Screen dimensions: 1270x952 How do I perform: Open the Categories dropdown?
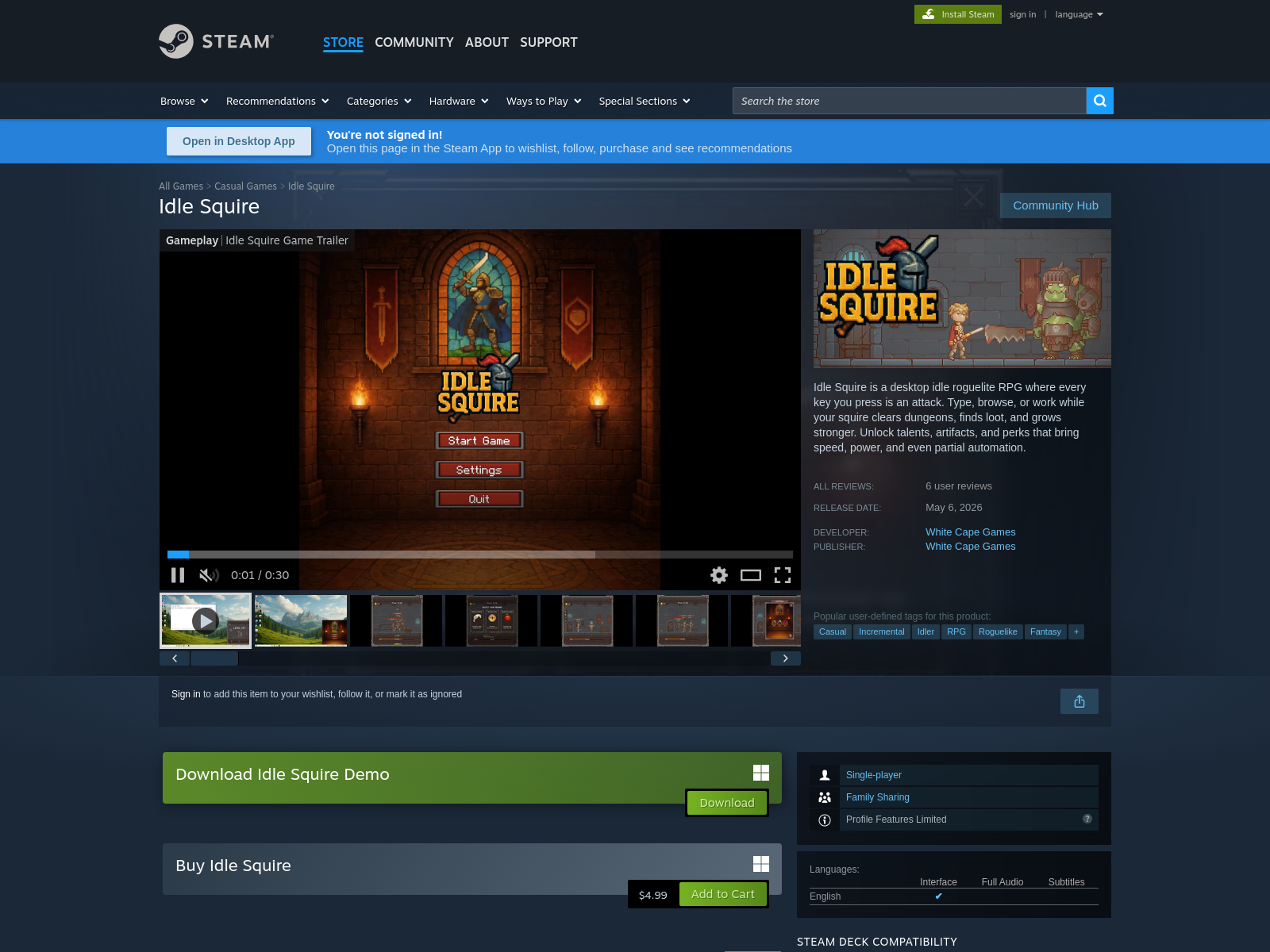[x=379, y=101]
